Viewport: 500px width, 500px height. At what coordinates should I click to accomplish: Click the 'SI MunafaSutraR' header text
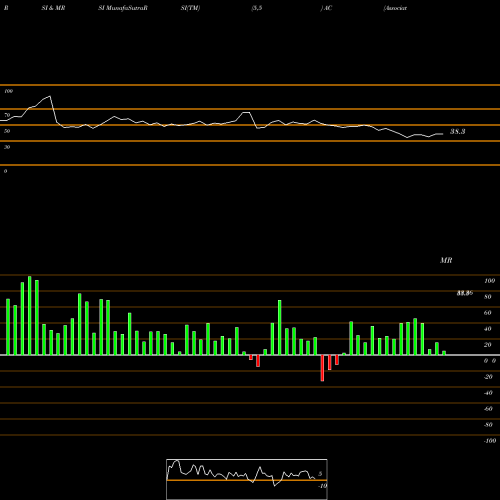(x=123, y=8)
